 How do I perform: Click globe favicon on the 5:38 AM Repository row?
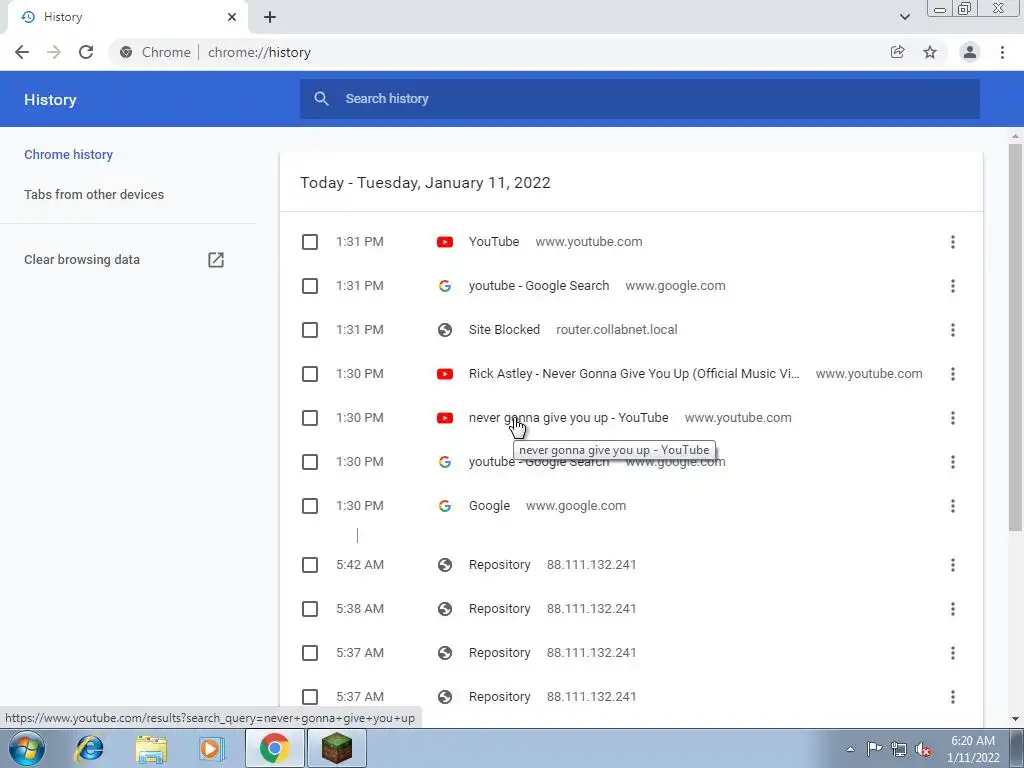coord(445,609)
